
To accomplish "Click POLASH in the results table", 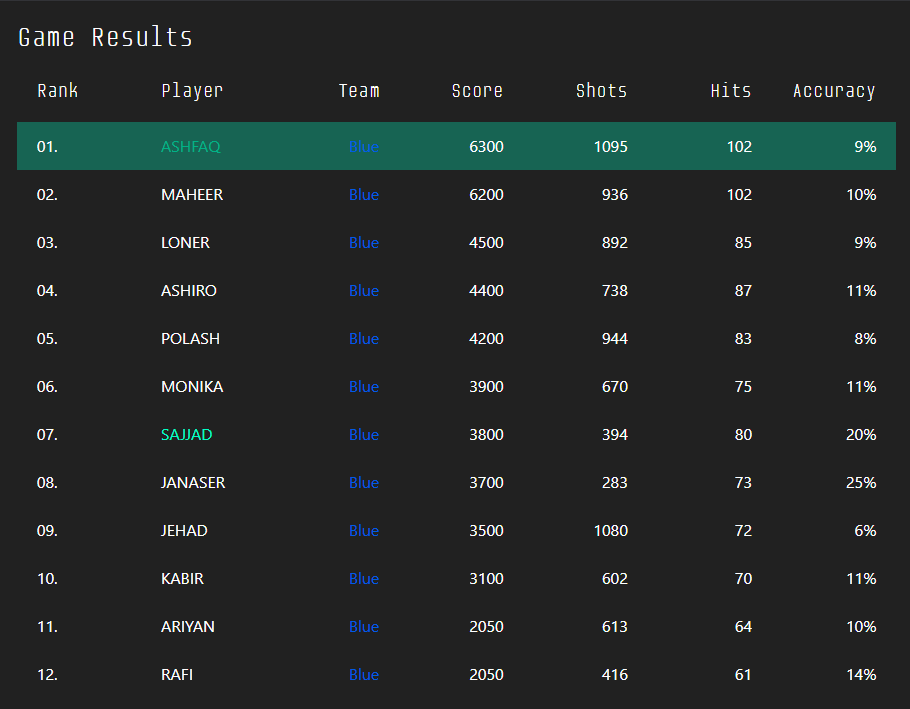I will pos(190,339).
